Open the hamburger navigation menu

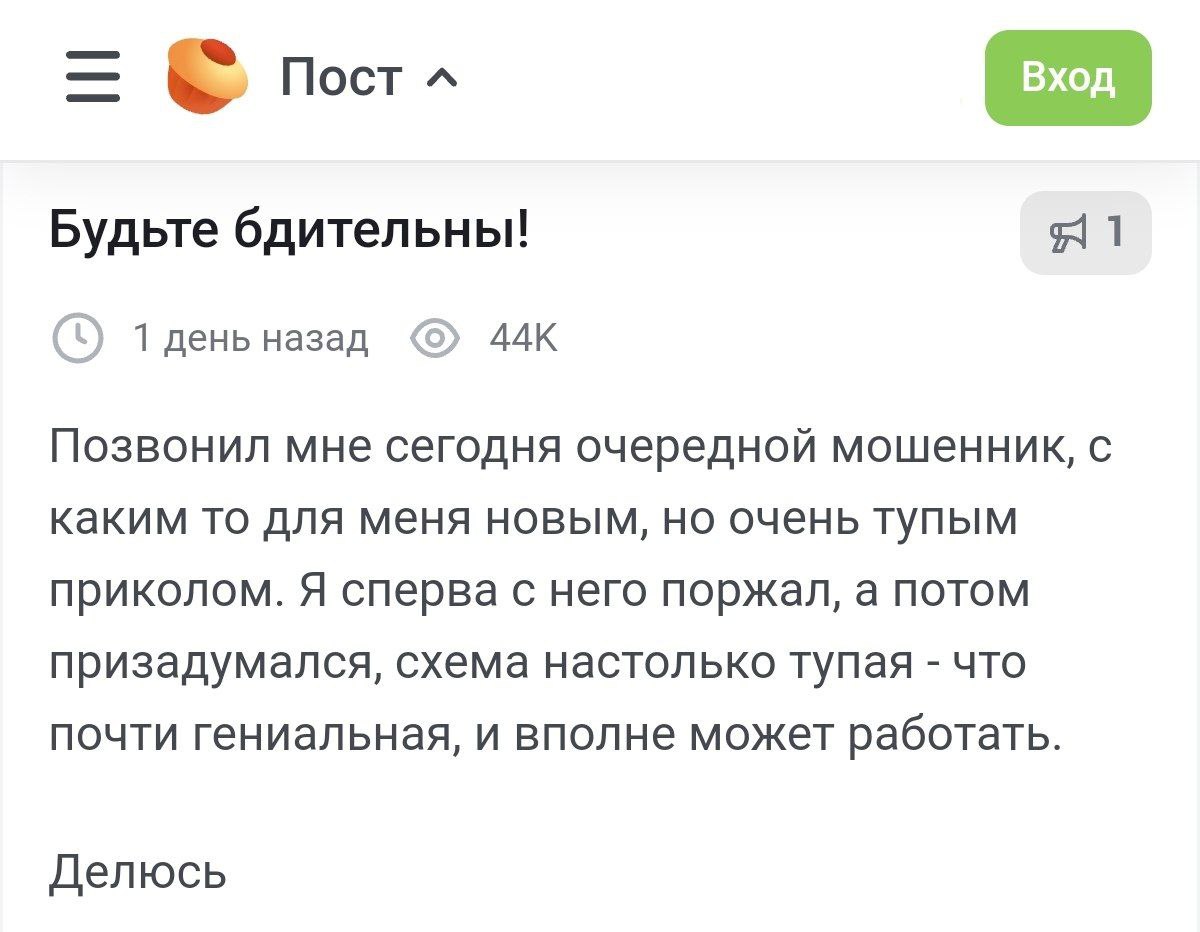93,77
